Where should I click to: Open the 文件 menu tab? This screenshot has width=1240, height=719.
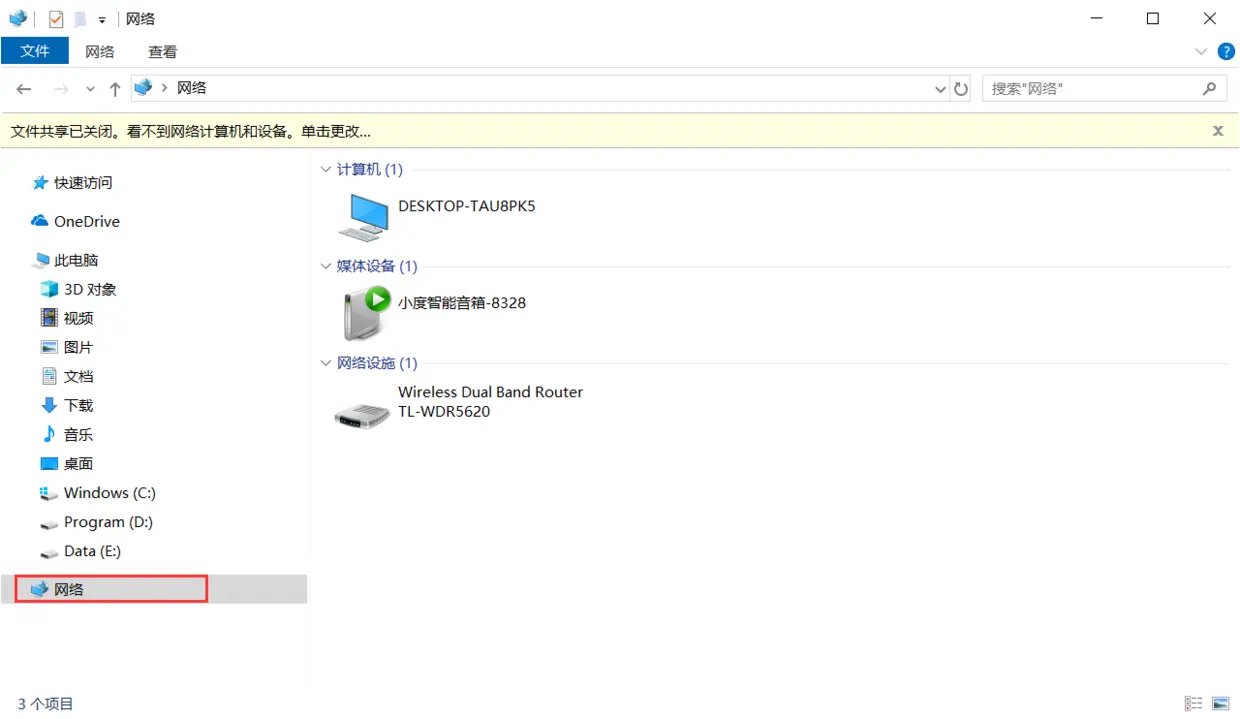coord(35,51)
